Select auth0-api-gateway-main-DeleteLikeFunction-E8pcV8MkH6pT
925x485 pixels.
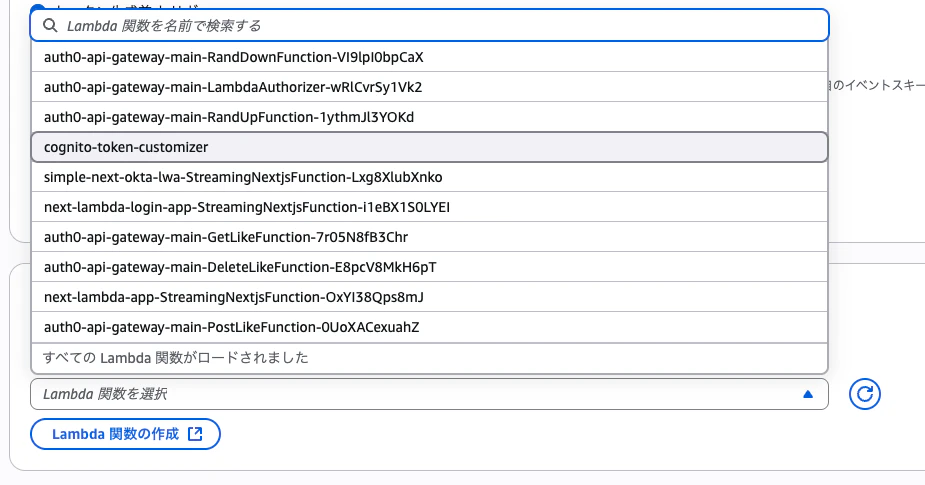(x=429, y=267)
